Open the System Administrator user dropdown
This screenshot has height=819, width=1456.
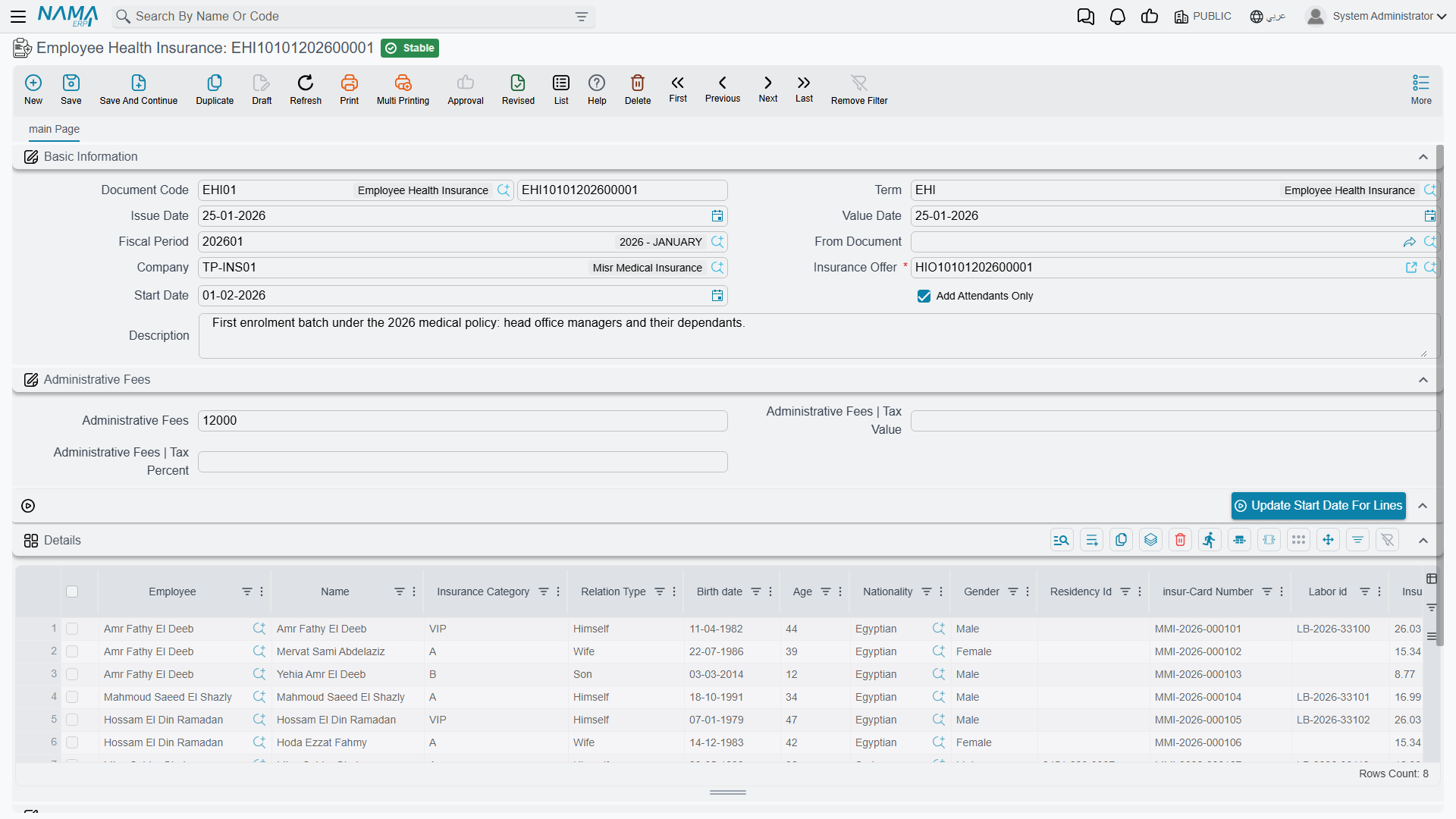click(1376, 16)
